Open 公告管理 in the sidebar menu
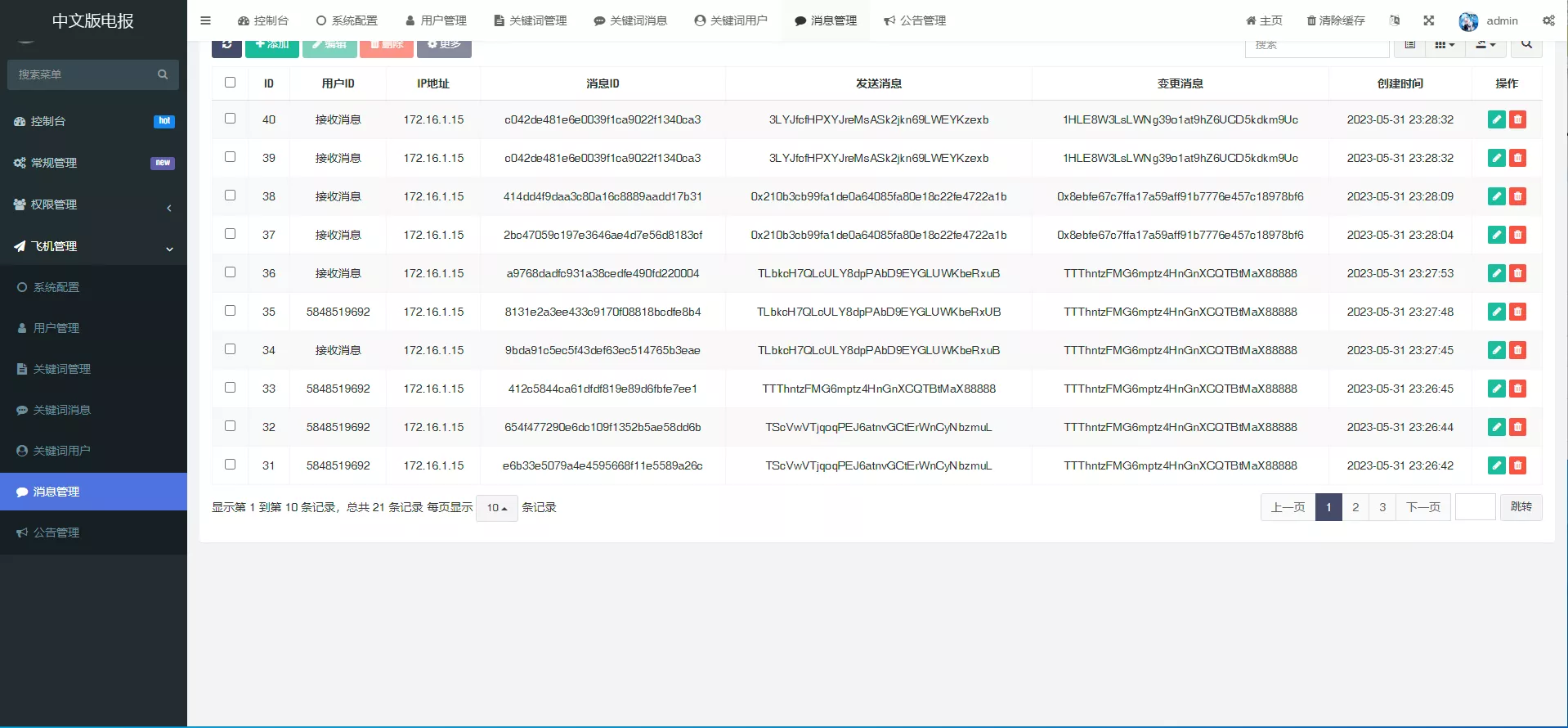Viewport: 1568px width, 728px height. 56,533
